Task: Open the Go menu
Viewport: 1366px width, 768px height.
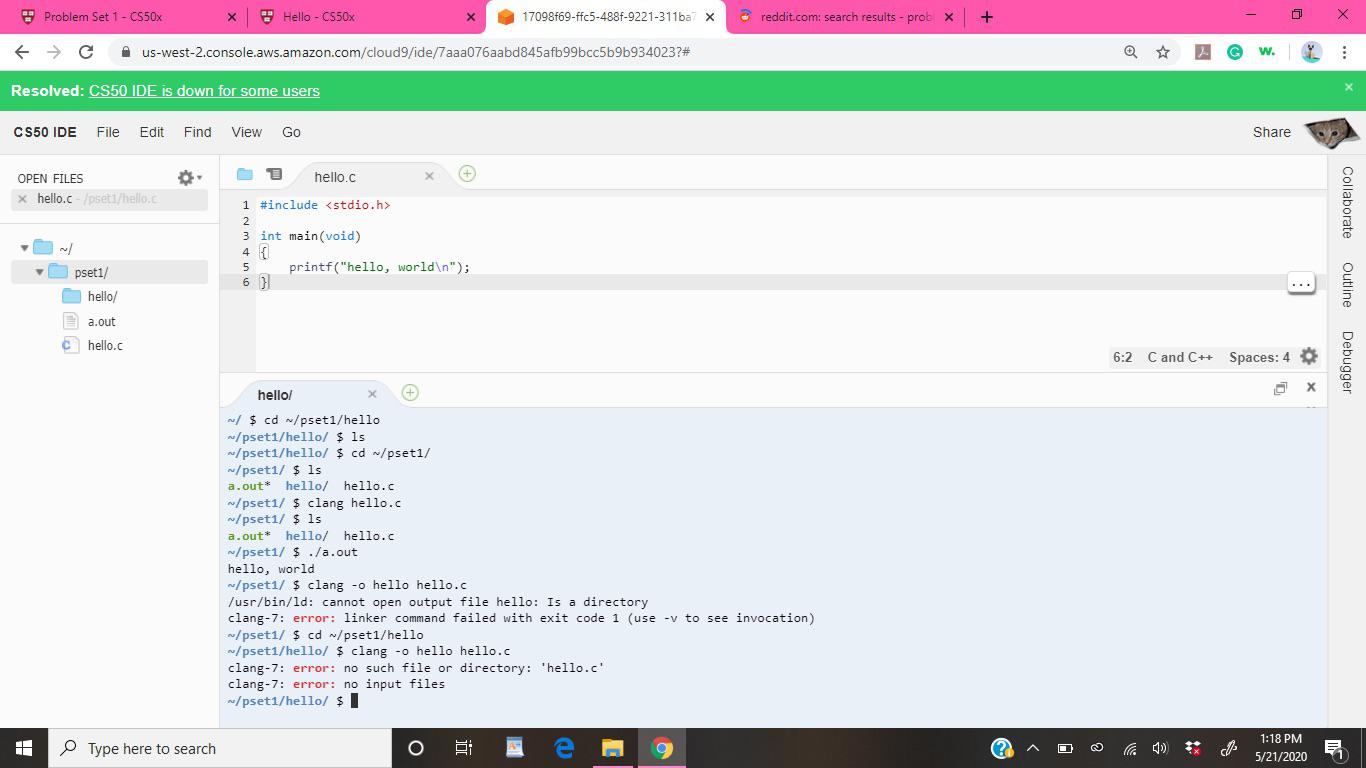Action: tap(291, 132)
